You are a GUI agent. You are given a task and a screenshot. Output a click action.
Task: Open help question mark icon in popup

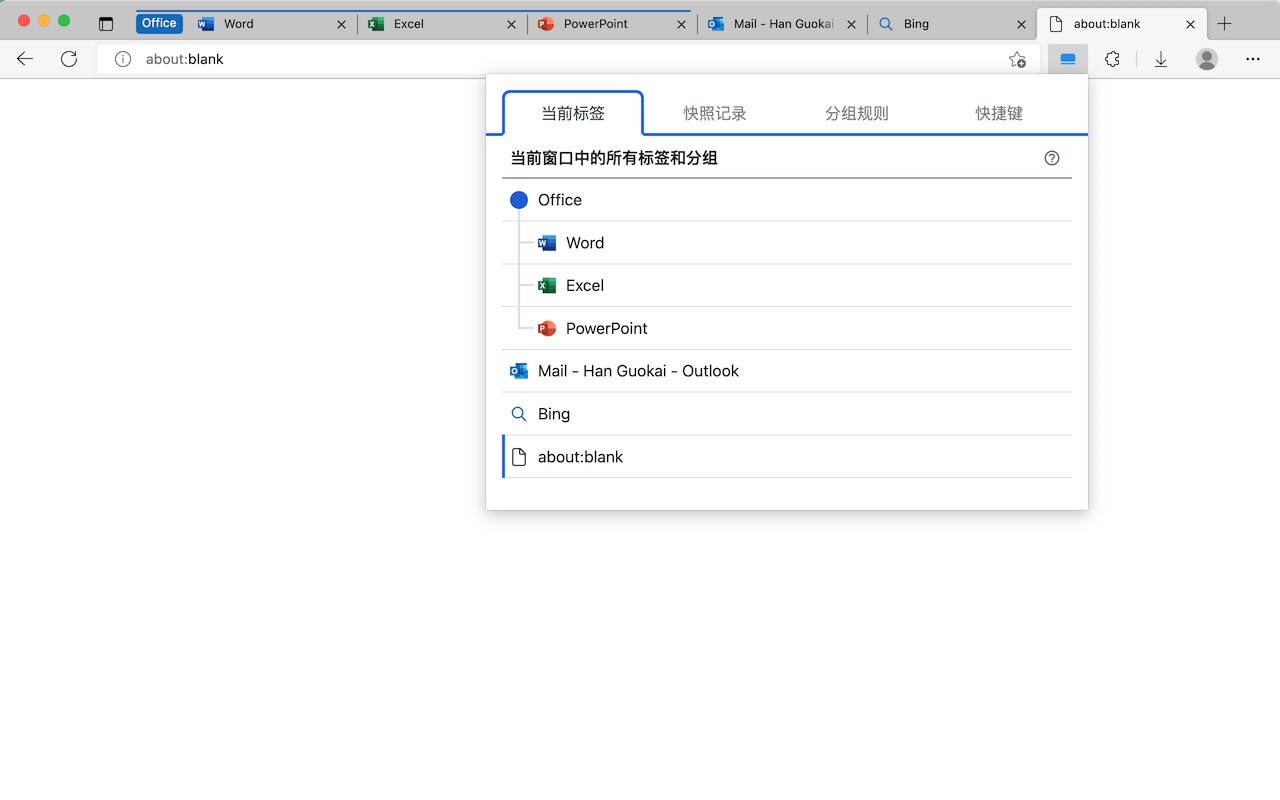click(x=1052, y=158)
